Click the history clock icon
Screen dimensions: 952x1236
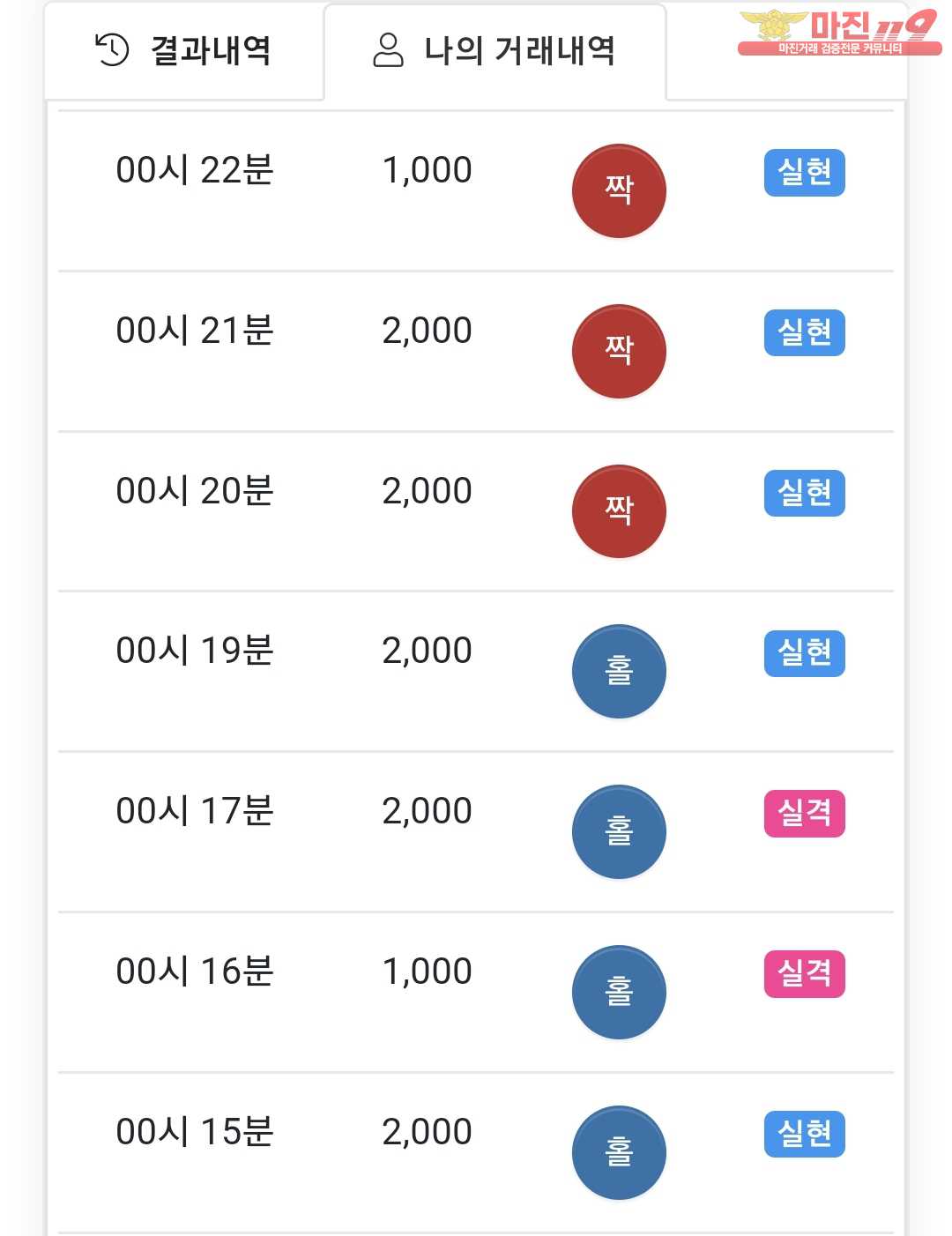click(x=112, y=50)
